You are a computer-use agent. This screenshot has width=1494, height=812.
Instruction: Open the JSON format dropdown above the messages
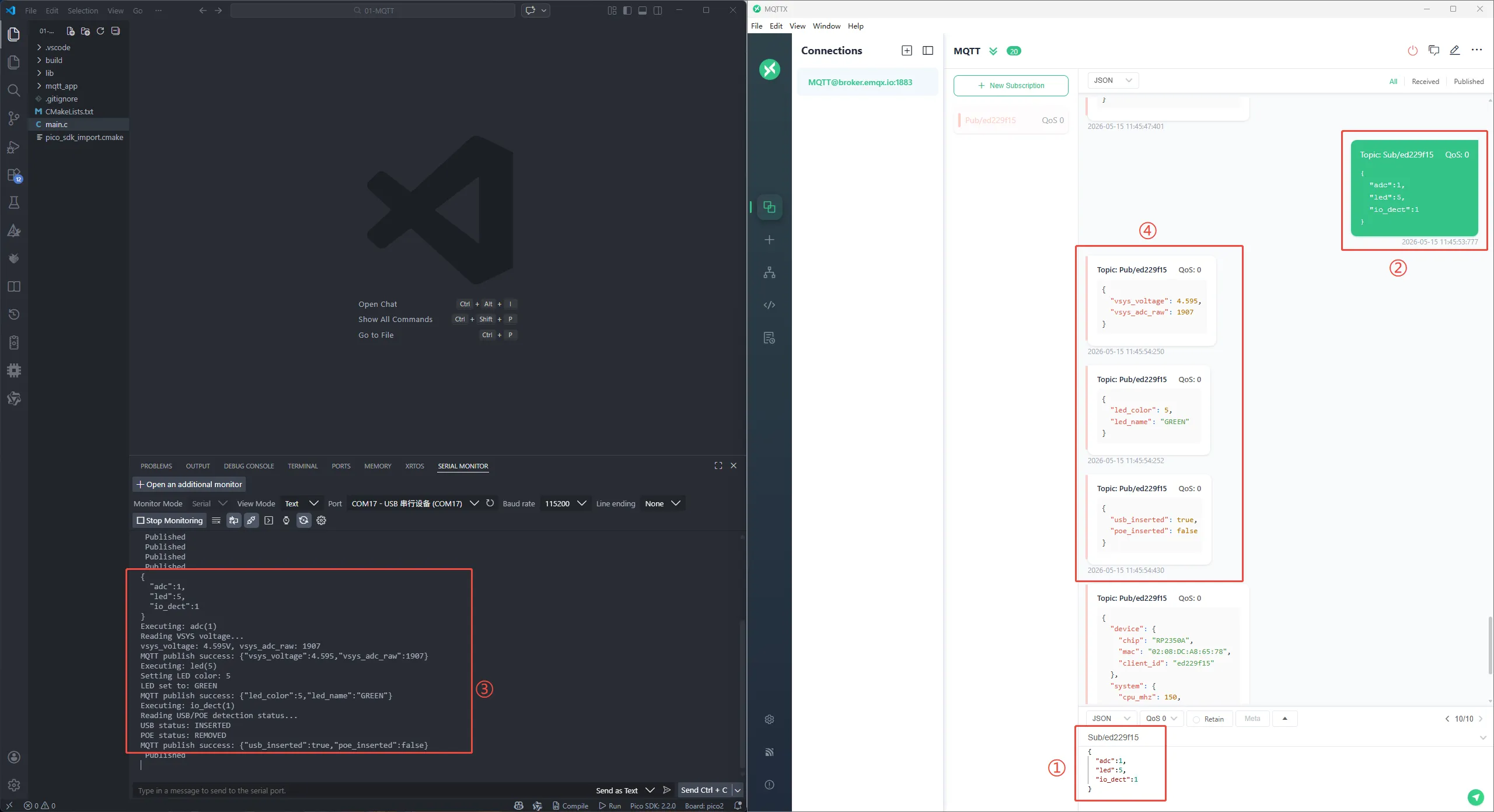click(x=1112, y=80)
